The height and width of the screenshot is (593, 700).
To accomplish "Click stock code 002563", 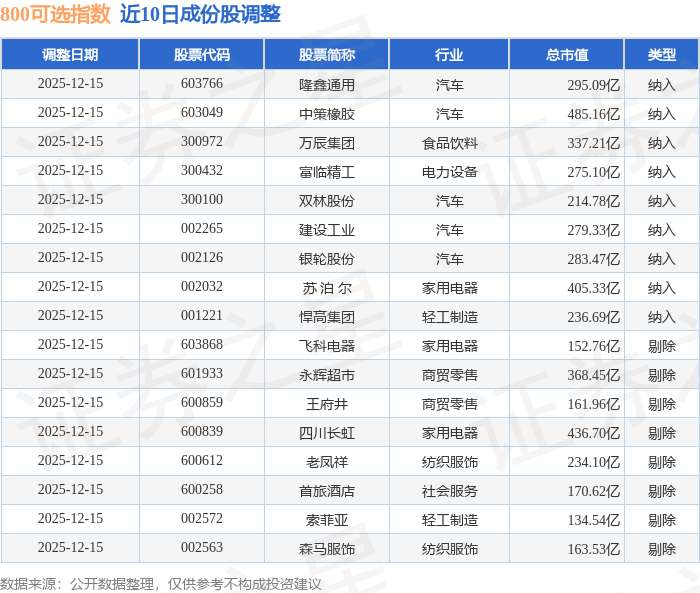I will [x=202, y=547].
